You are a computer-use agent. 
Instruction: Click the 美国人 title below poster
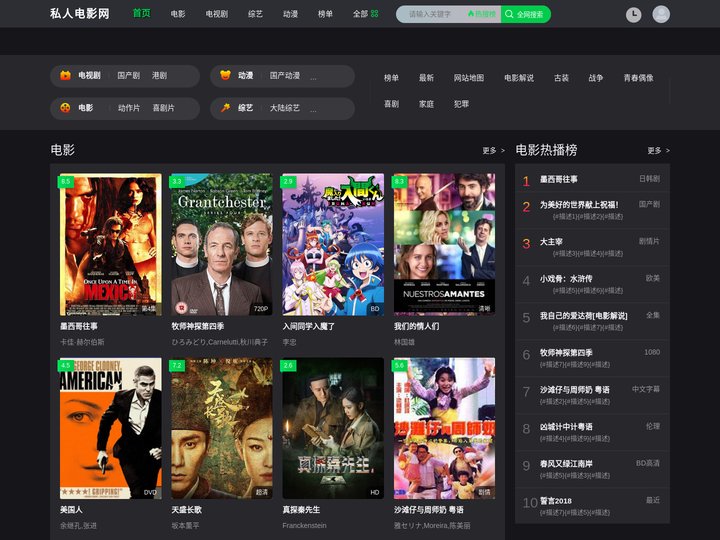pyautogui.click(x=71, y=510)
